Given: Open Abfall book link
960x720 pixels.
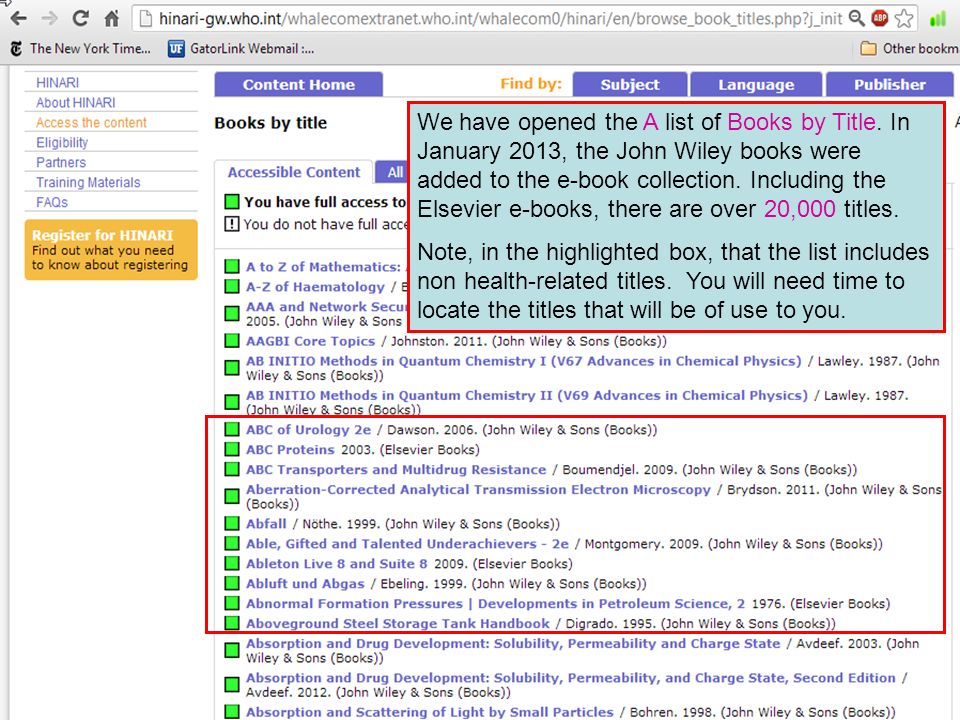Looking at the screenshot, I should pos(266,523).
